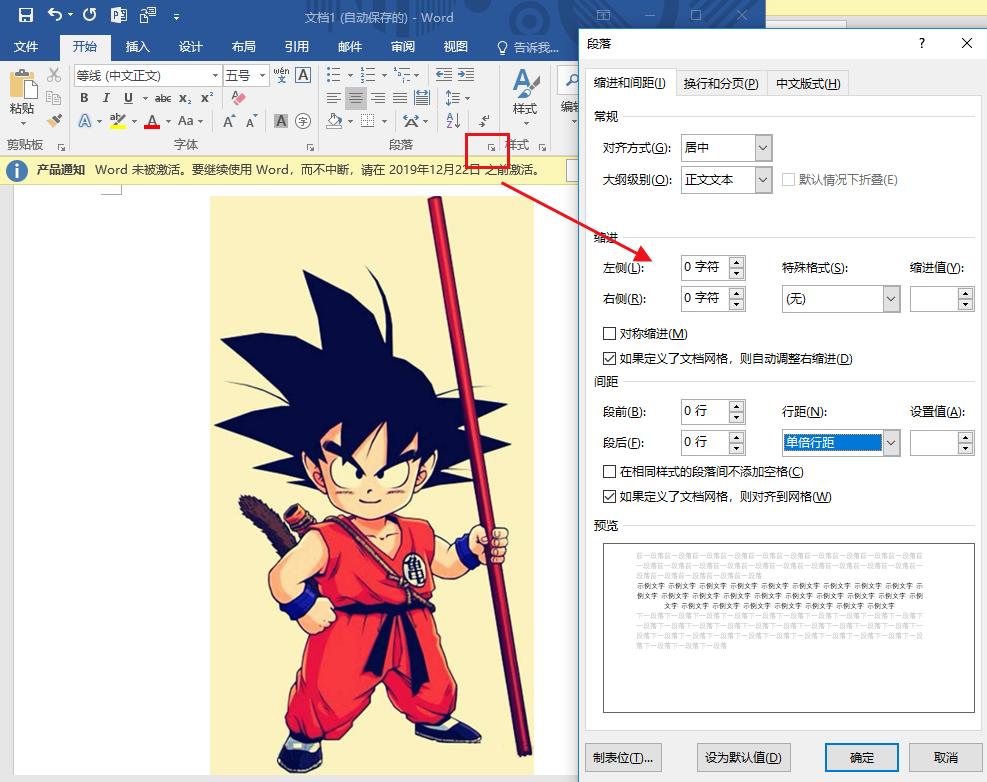Click the center alignment icon
The width and height of the screenshot is (987, 782).
click(355, 98)
